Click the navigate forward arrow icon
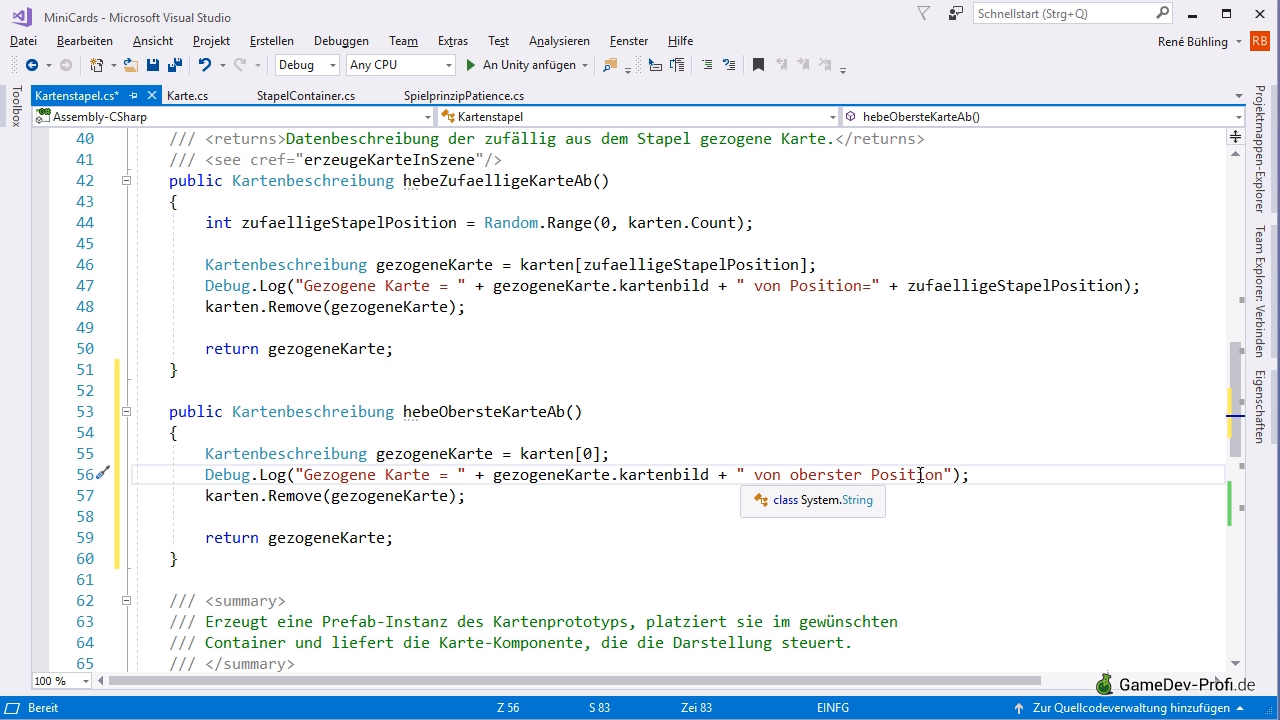This screenshot has height=720, width=1280. pos(66,65)
